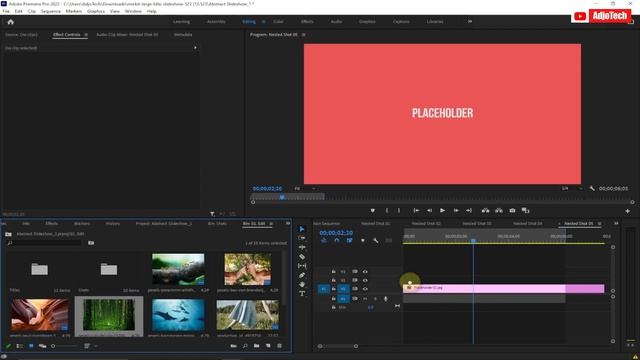This screenshot has width=640, height=360.
Task: Open Bin panel menu next to its tab
Action: pos(271,224)
